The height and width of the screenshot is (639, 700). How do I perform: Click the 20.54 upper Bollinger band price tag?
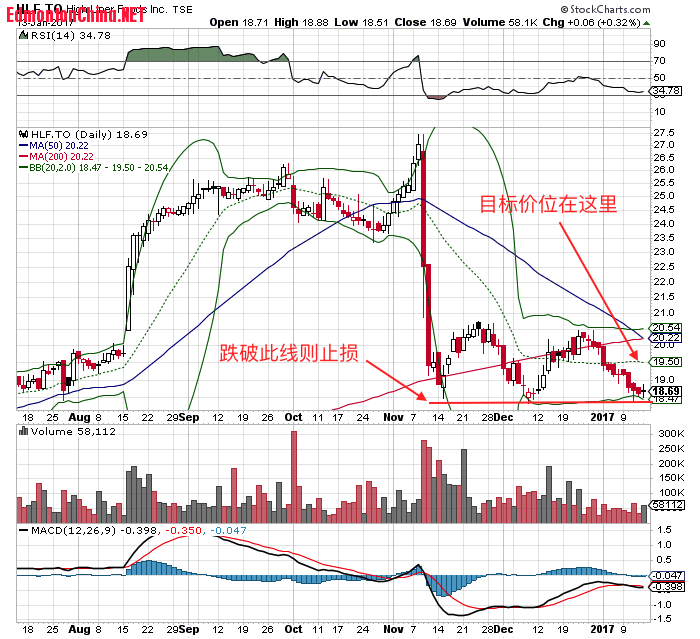pyautogui.click(x=666, y=328)
